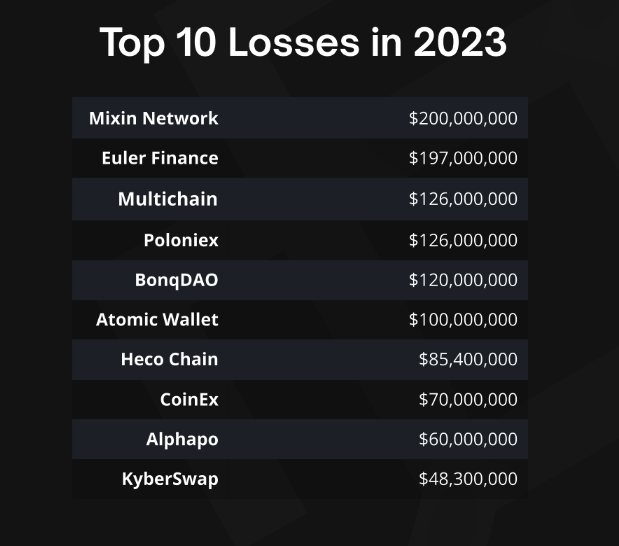Select the Atomic Wallet name
619x546 pixels.
(x=157, y=320)
